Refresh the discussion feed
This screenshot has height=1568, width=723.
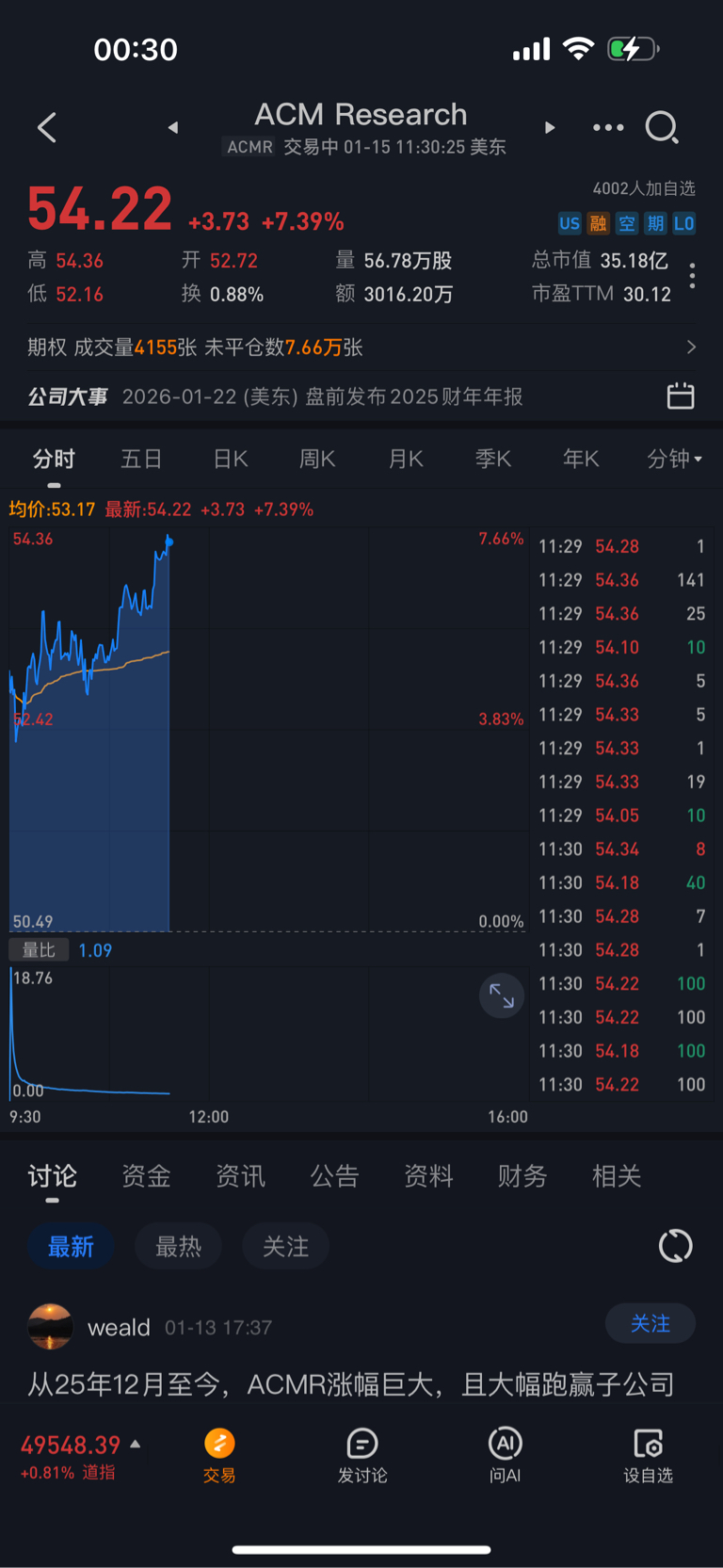[675, 1246]
